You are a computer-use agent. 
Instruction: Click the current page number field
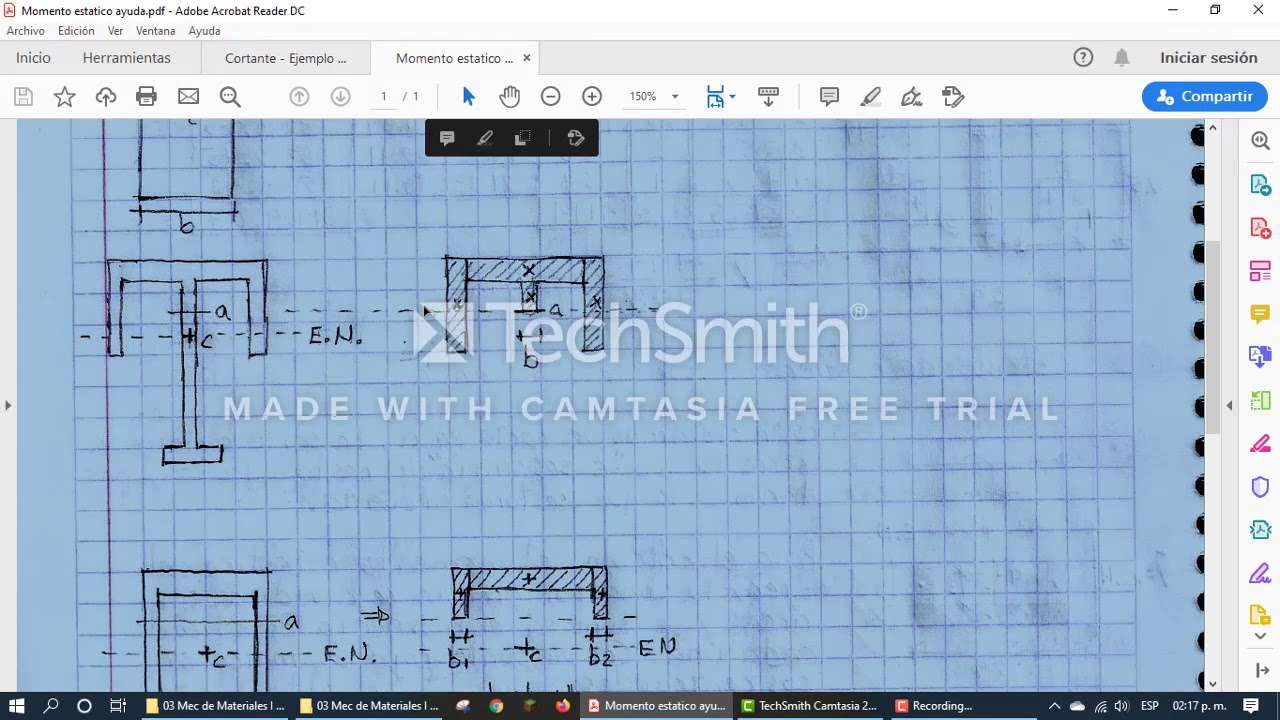(383, 97)
